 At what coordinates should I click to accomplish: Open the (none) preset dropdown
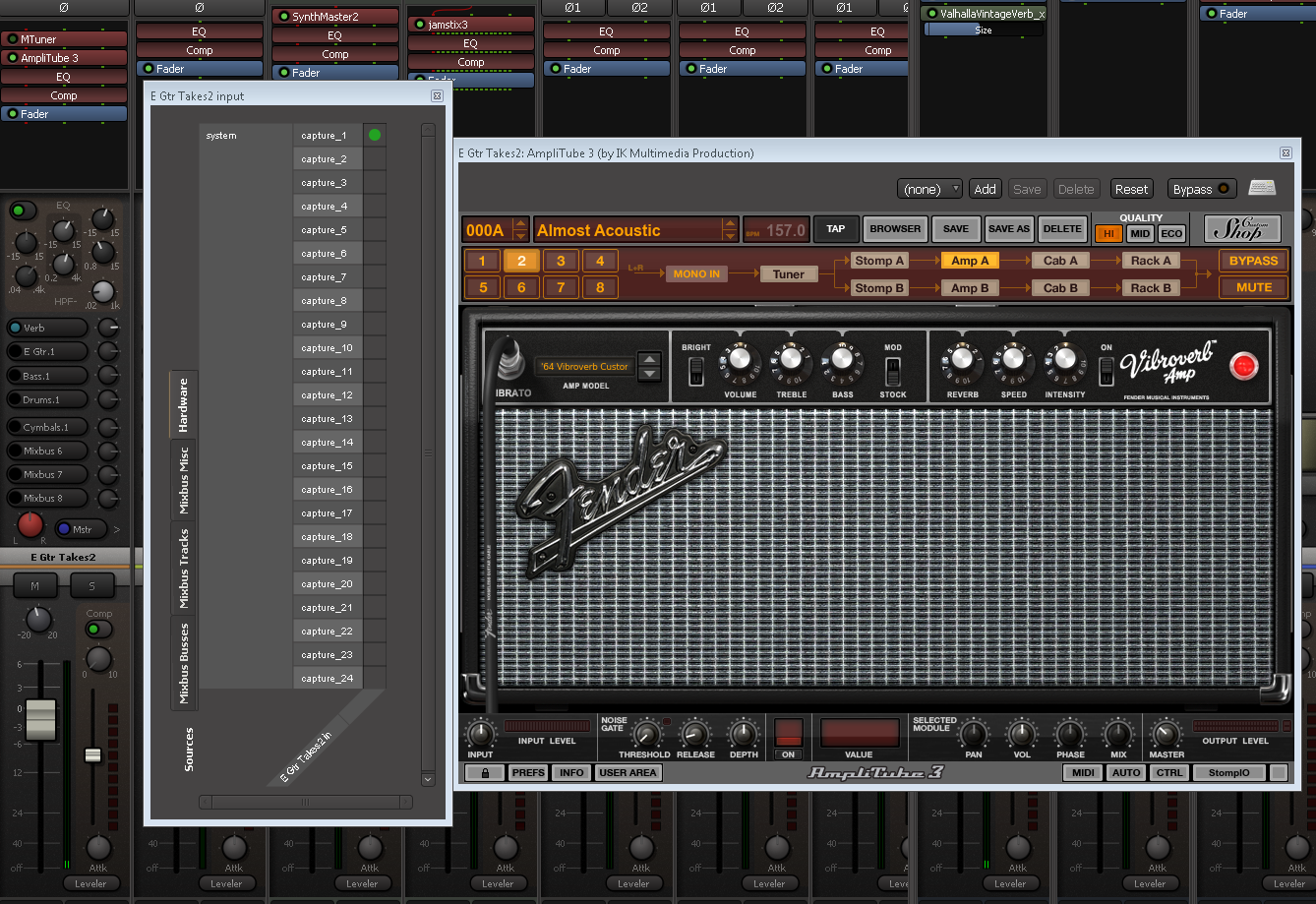click(x=929, y=189)
